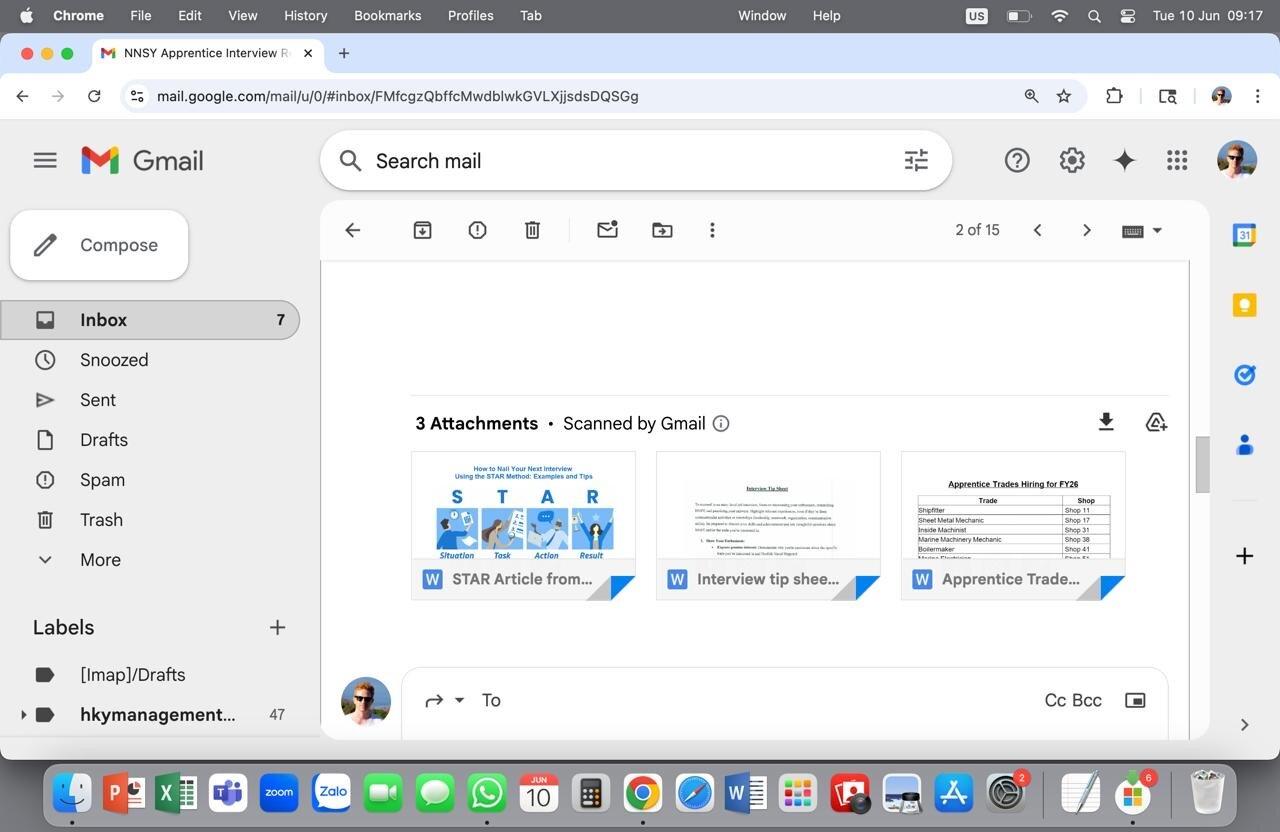This screenshot has height=832, width=1280.
Task: Click the email scrollbar thumb
Action: 1202,464
